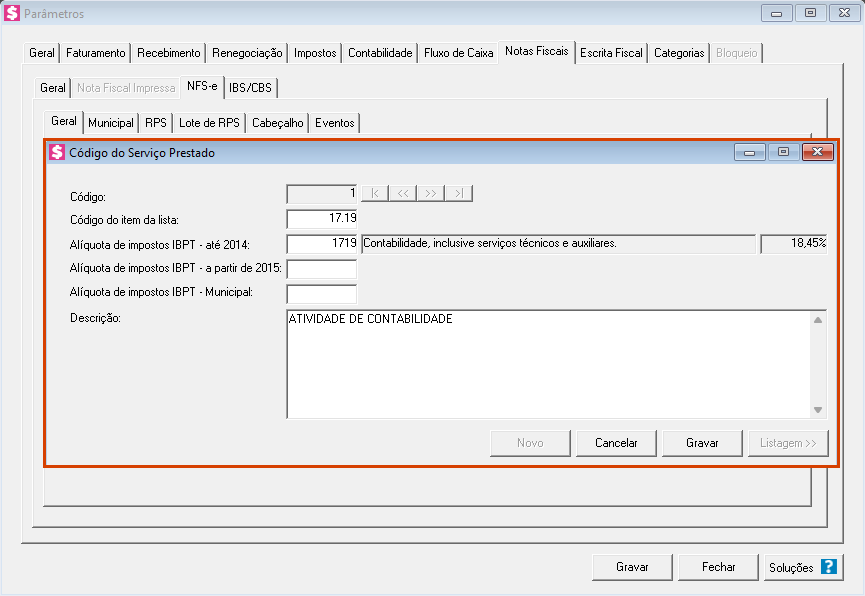Open the Impostos tab
This screenshot has width=865, height=596.
coord(315,53)
